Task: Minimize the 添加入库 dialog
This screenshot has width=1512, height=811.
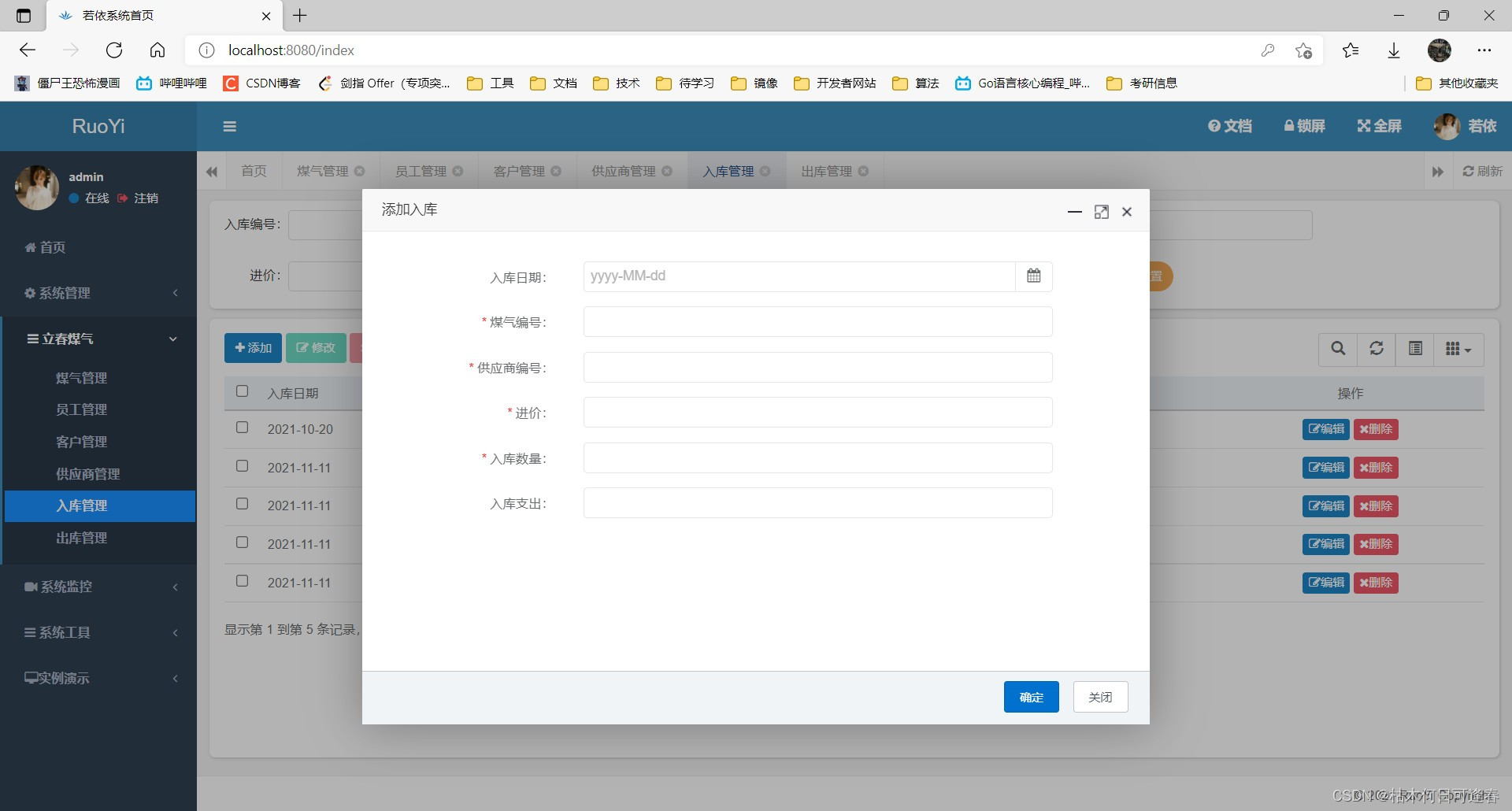Action: (1074, 212)
